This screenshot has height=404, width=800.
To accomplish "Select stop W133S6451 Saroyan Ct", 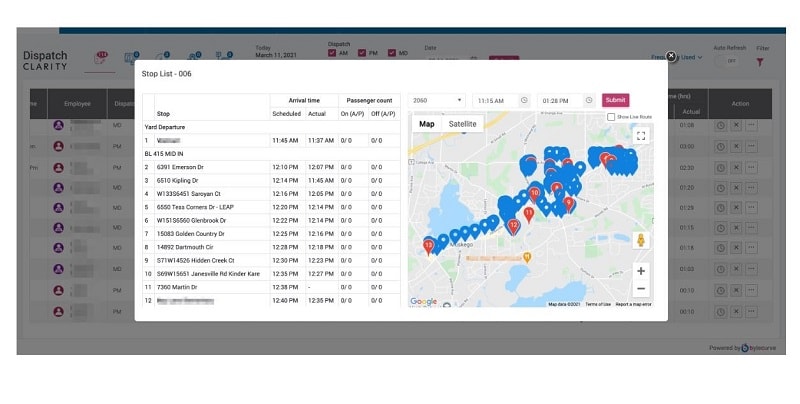I will point(189,194).
